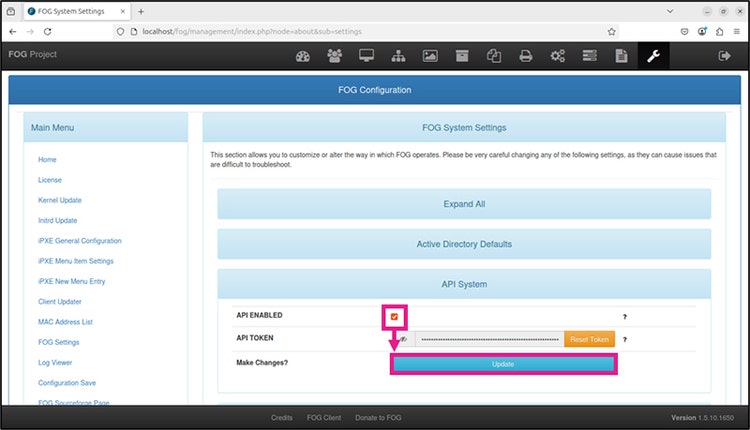Open the Users management icon
This screenshot has height=430, width=750.
[334, 56]
